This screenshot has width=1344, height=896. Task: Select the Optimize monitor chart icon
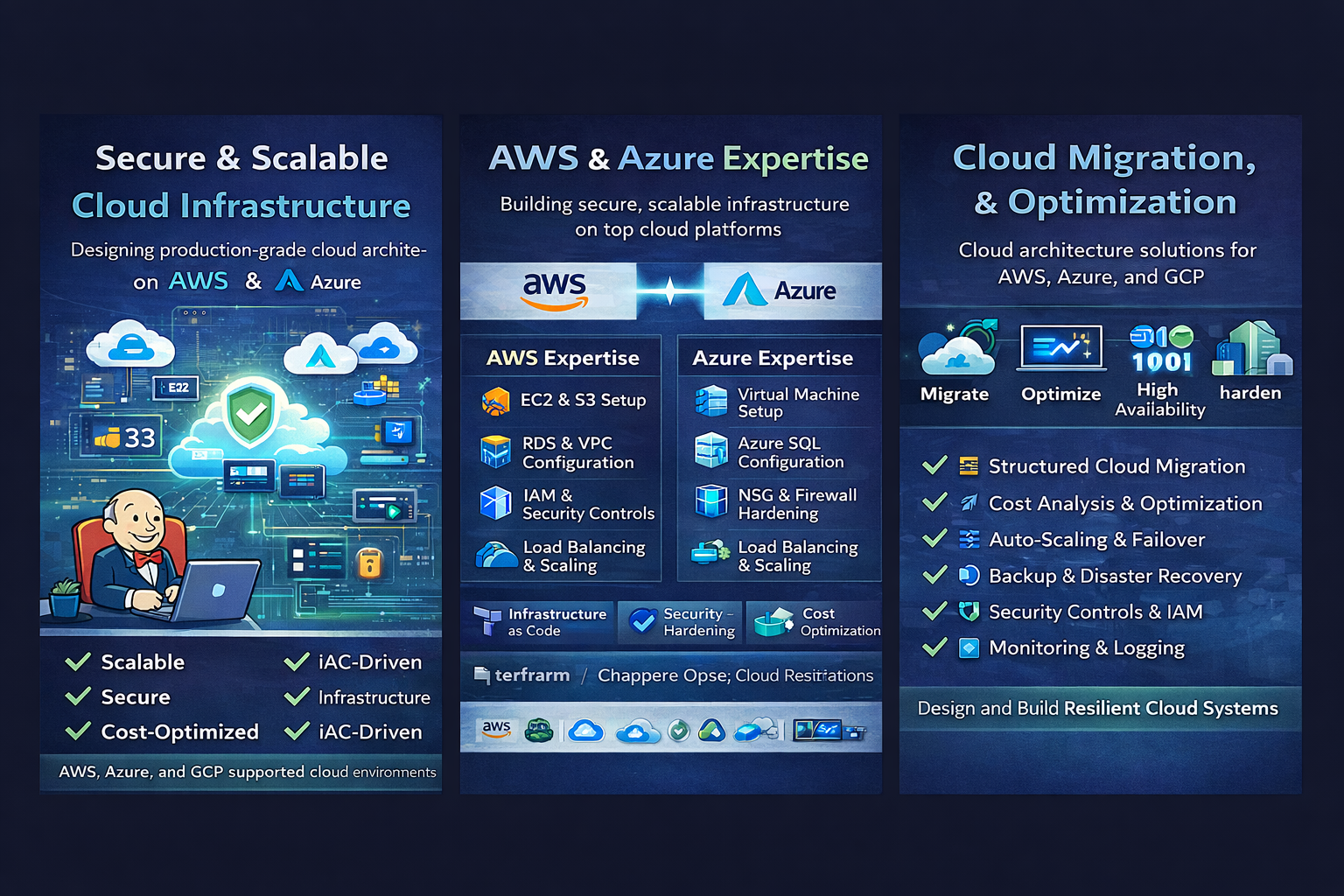click(1060, 348)
